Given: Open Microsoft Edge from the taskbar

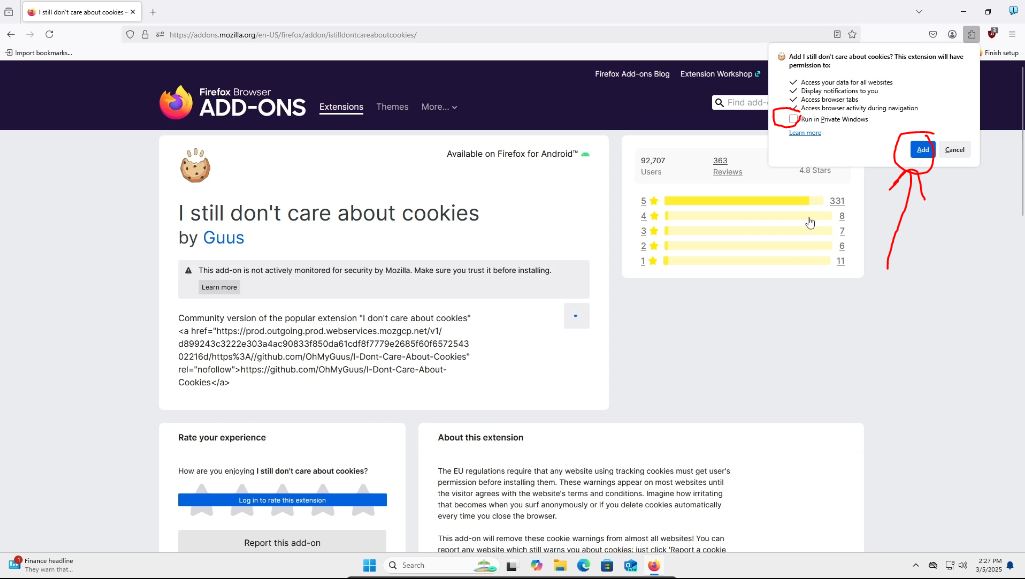Looking at the screenshot, I should point(584,565).
